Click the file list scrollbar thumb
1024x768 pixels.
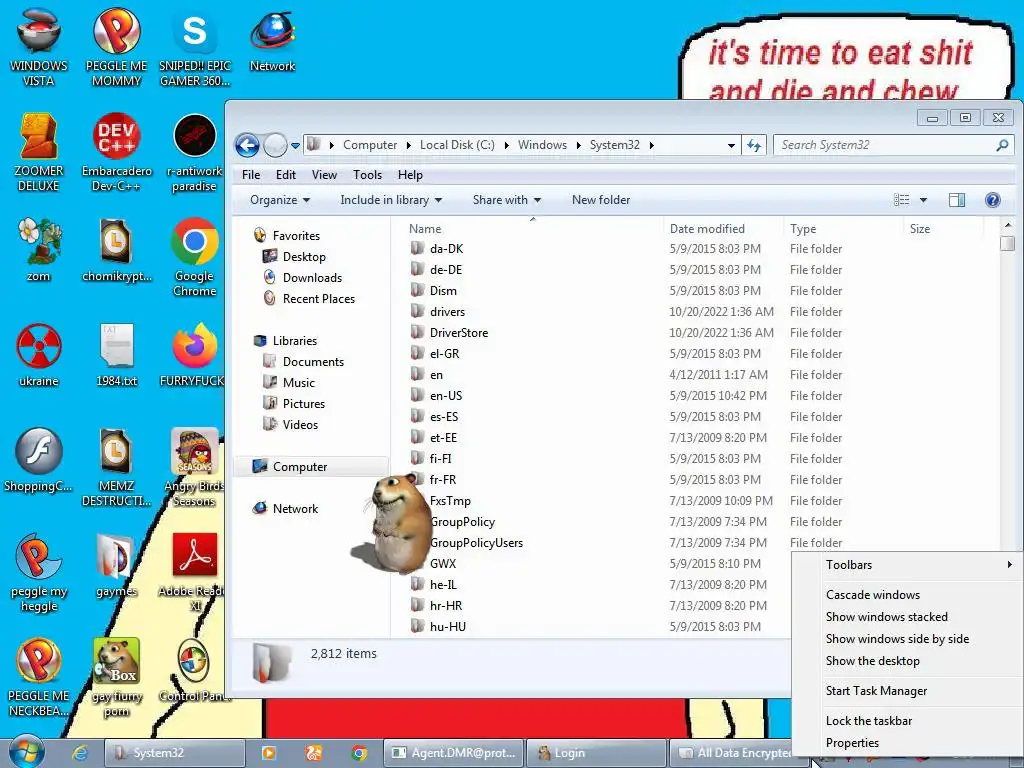click(x=1008, y=244)
